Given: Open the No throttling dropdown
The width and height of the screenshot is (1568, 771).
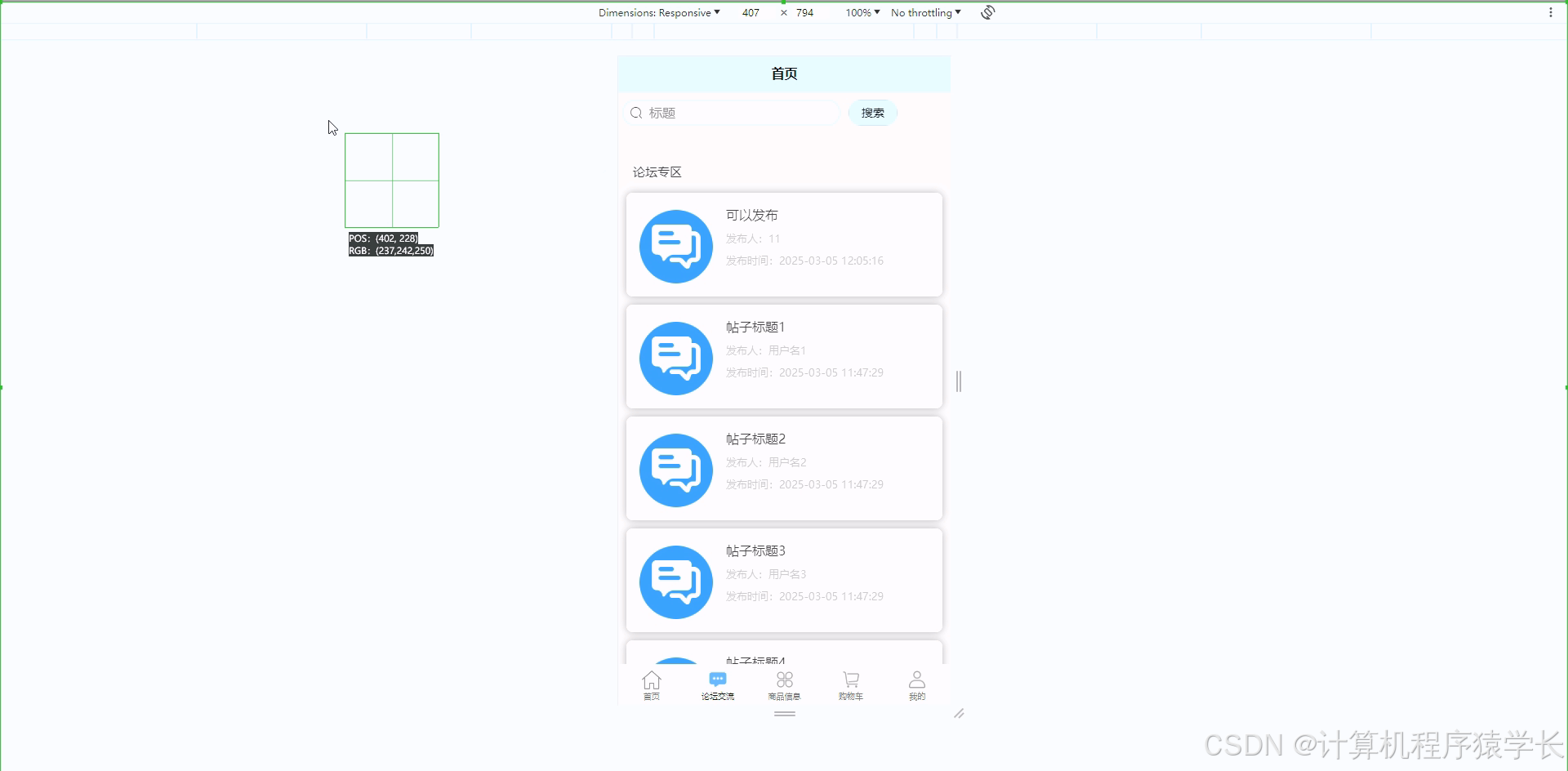Looking at the screenshot, I should coord(925,12).
